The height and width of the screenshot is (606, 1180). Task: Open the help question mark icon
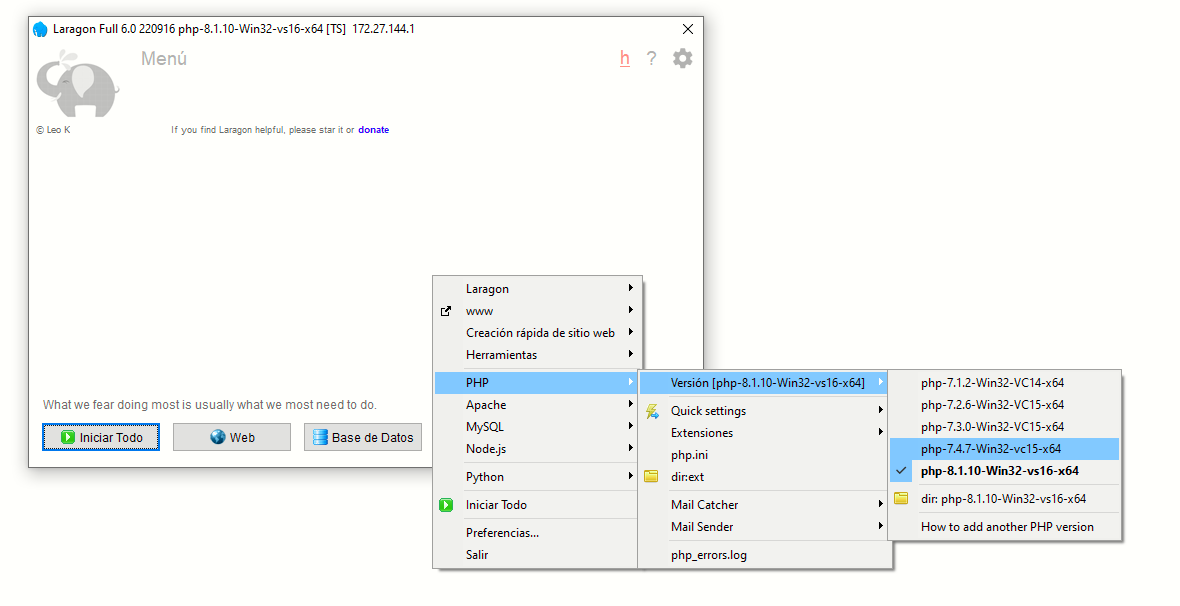(651, 58)
